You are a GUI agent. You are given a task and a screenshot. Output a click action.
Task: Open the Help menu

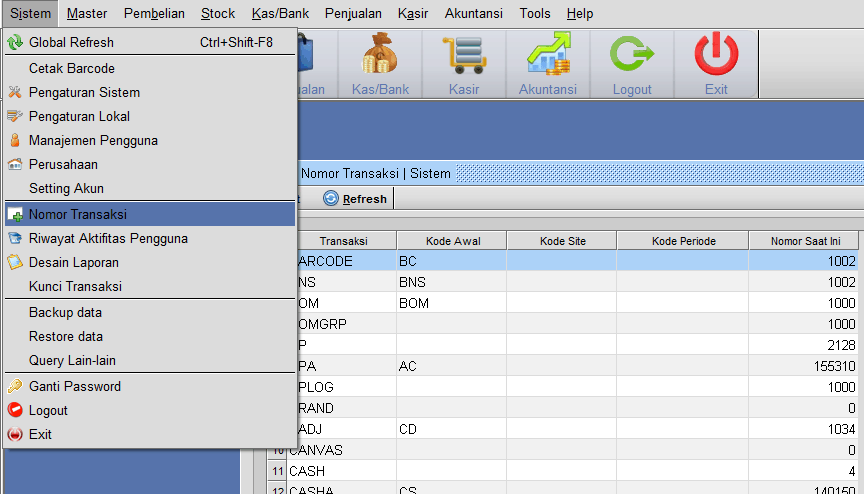click(580, 14)
